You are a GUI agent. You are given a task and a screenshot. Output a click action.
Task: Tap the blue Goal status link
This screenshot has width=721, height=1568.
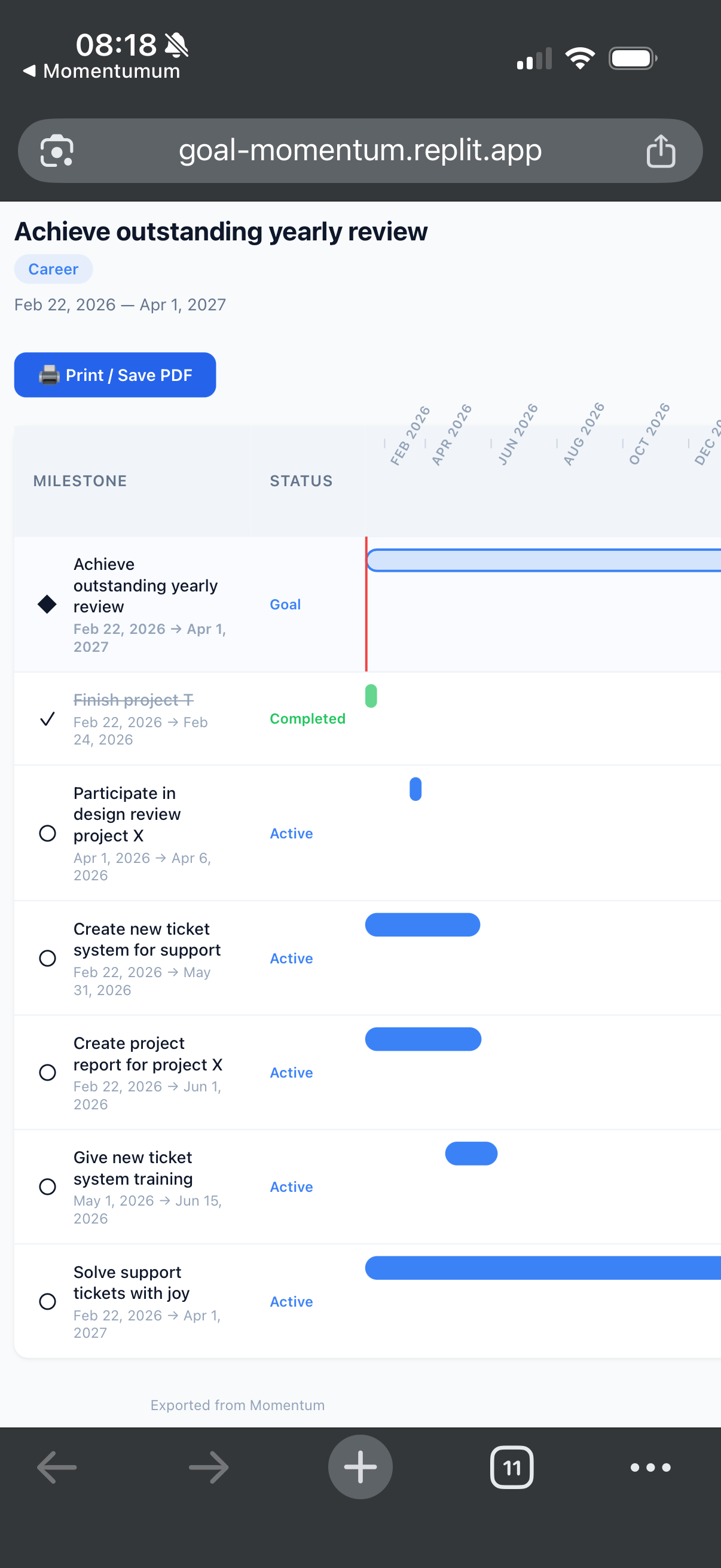(285, 604)
